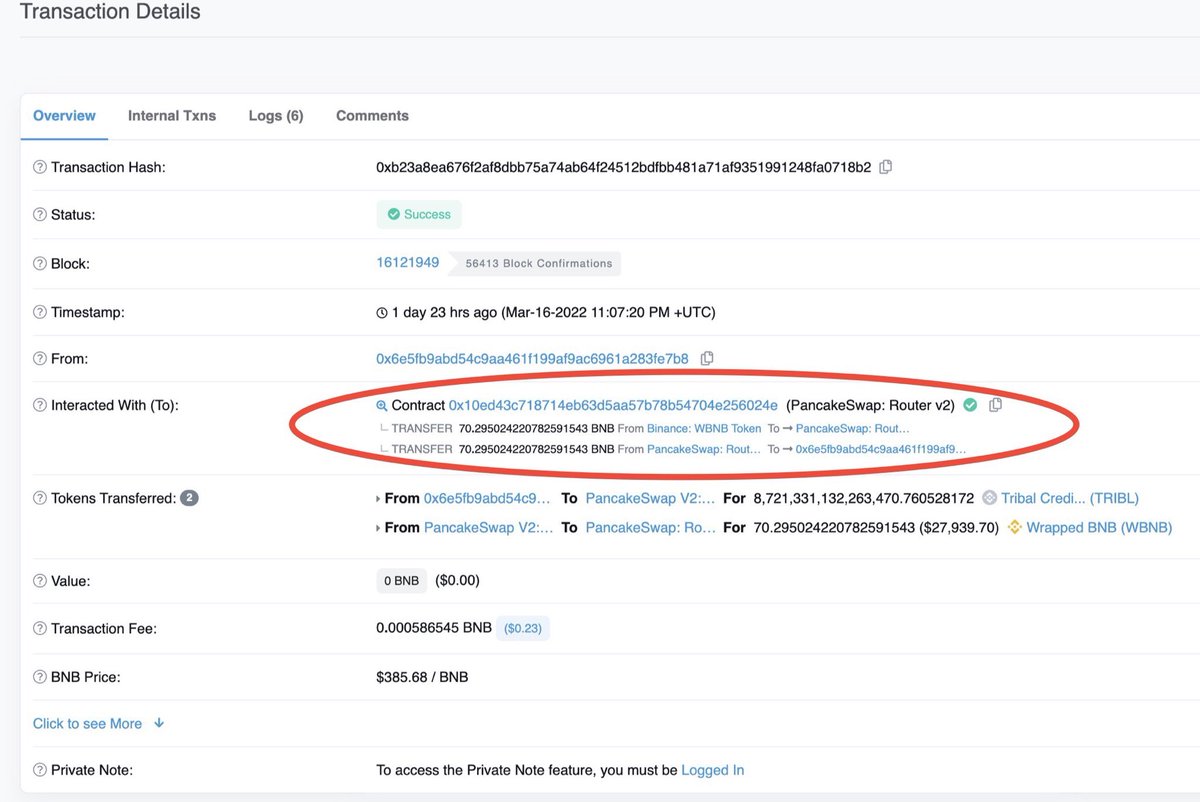
Task: Click the $385.68 / BNB price text
Action: click(422, 677)
